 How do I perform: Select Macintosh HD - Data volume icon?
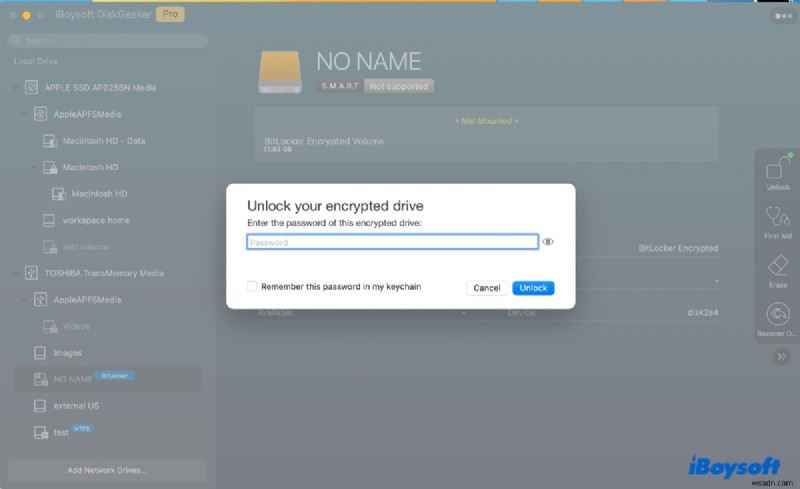pyautogui.click(x=50, y=141)
